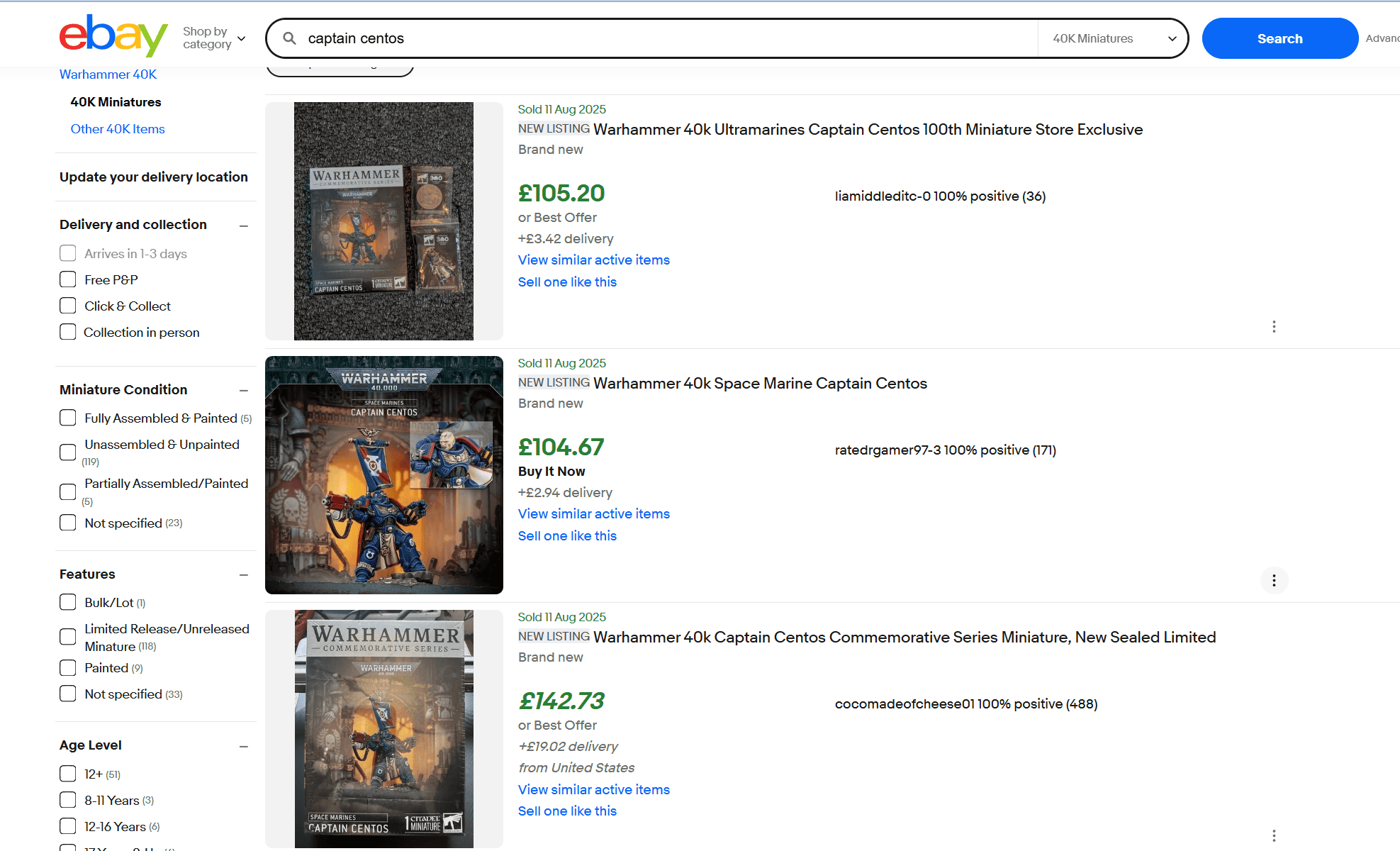Screen dimensions: 1400x851
Task: Check condition Not specified (23)
Action: coord(68,523)
